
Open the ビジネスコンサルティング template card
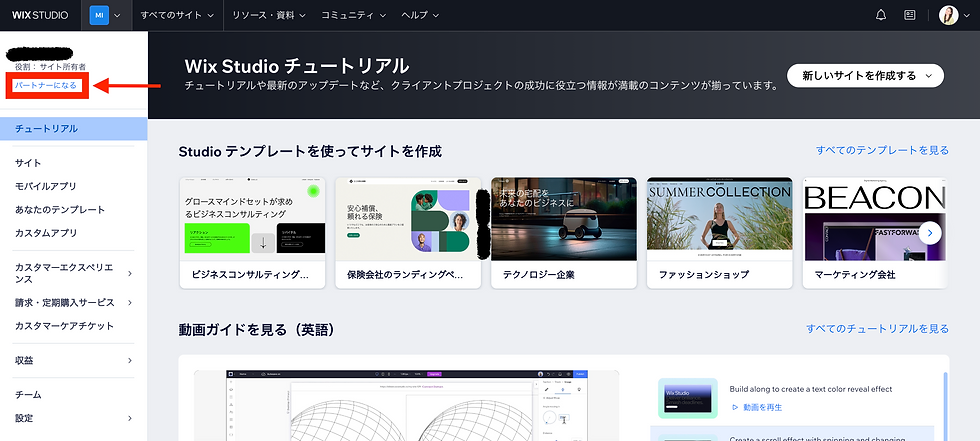[x=252, y=233]
